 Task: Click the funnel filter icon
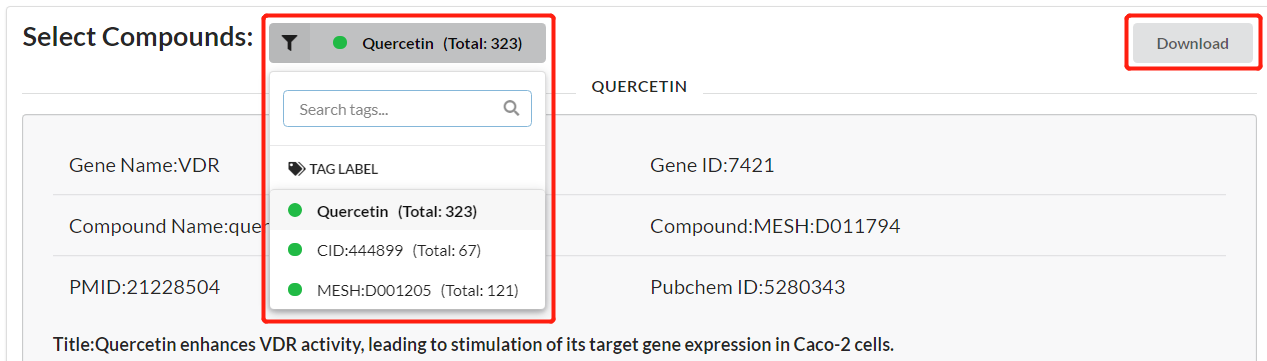pos(289,43)
